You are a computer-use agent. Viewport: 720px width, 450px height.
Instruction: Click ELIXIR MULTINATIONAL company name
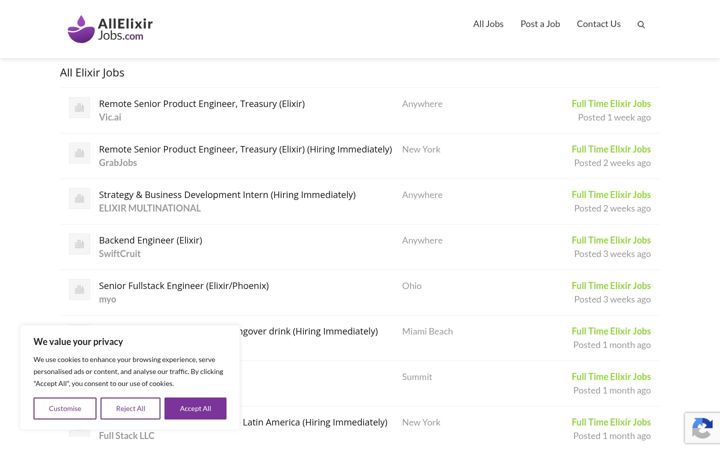coord(150,208)
